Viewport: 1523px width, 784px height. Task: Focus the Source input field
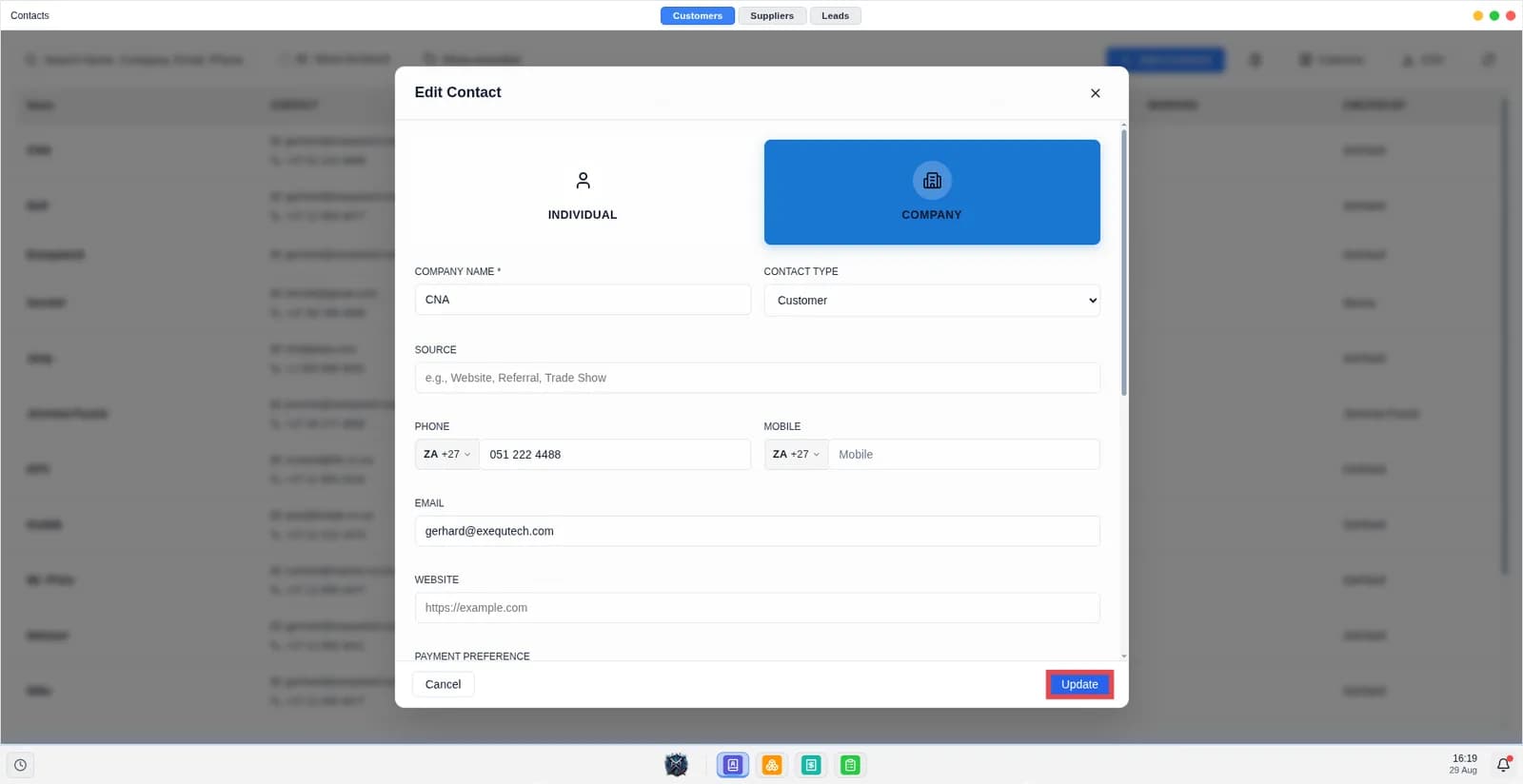click(x=757, y=378)
